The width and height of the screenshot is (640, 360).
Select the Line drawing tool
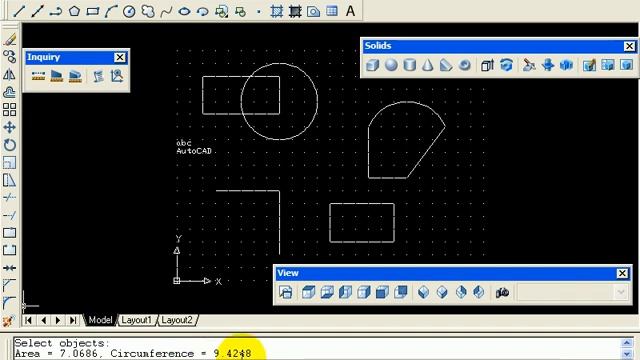click(x=19, y=11)
